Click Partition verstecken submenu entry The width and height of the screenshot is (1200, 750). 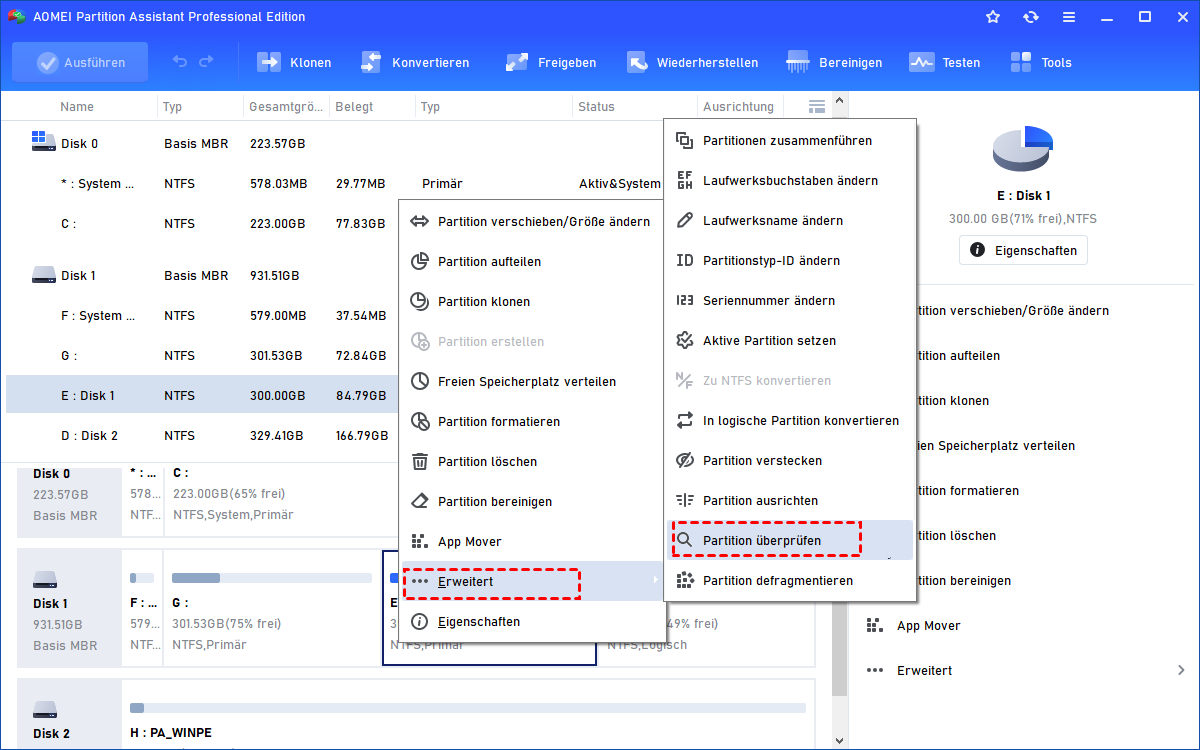tap(790, 461)
